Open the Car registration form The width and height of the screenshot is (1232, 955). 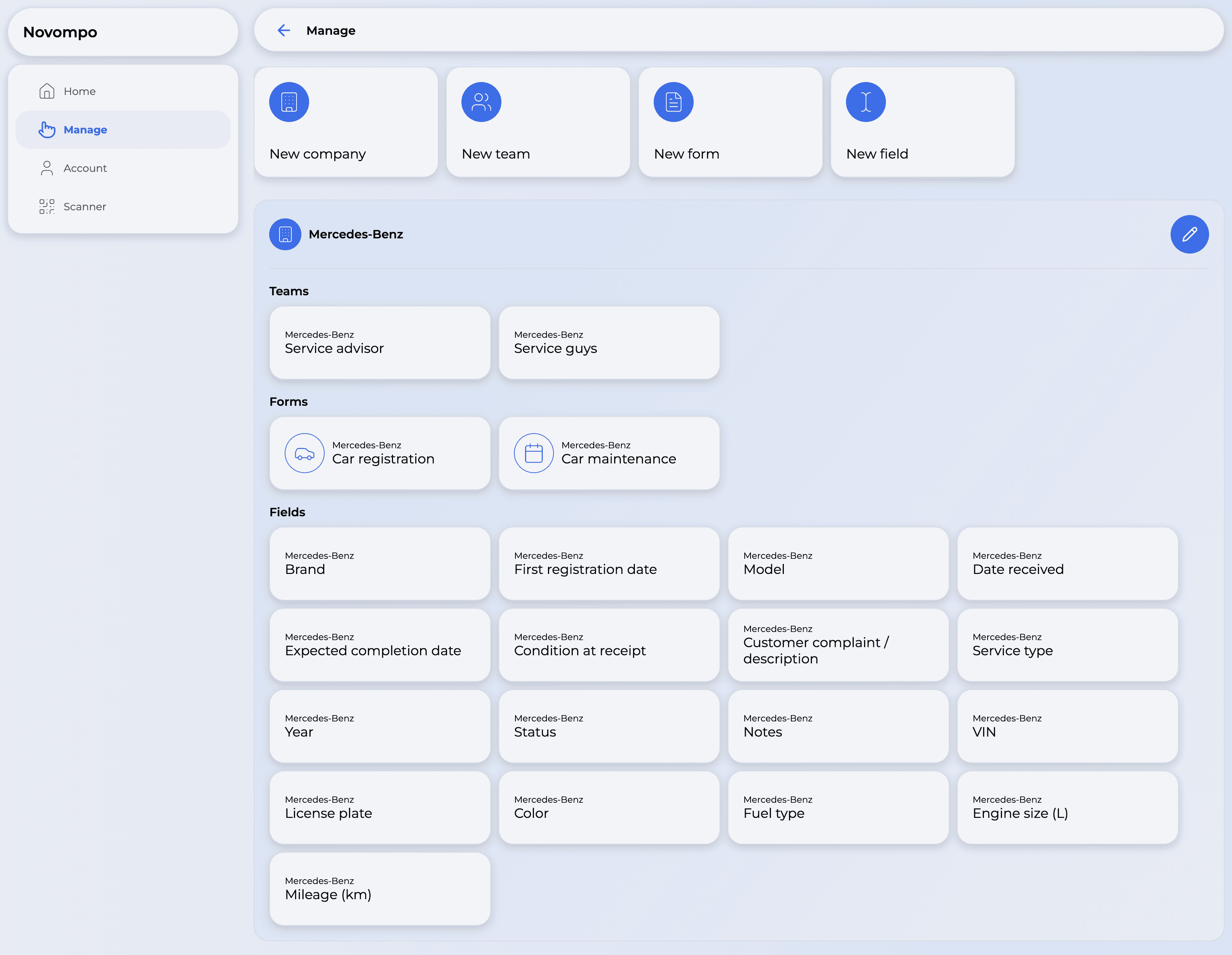coord(380,453)
